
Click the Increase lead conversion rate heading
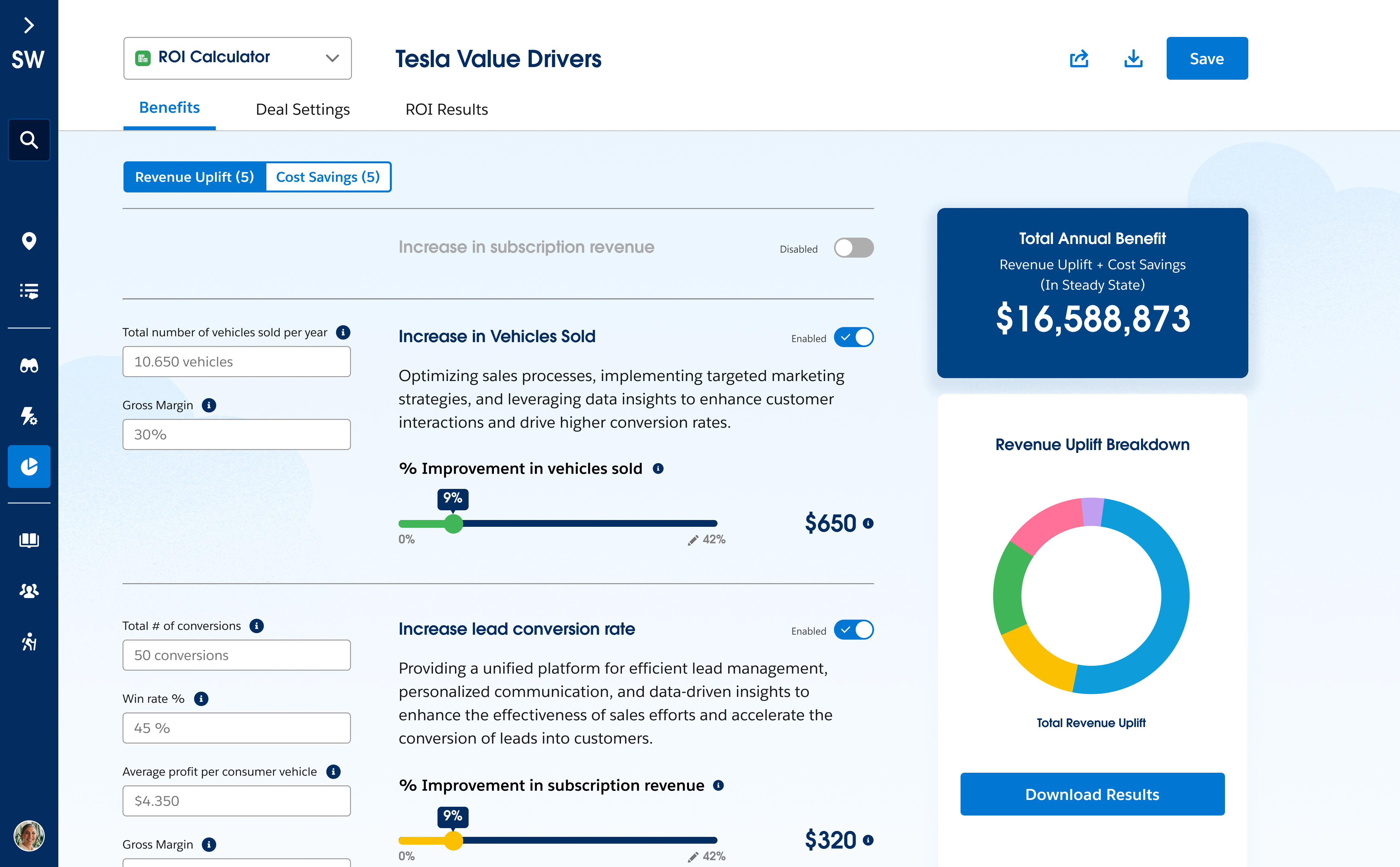[517, 629]
